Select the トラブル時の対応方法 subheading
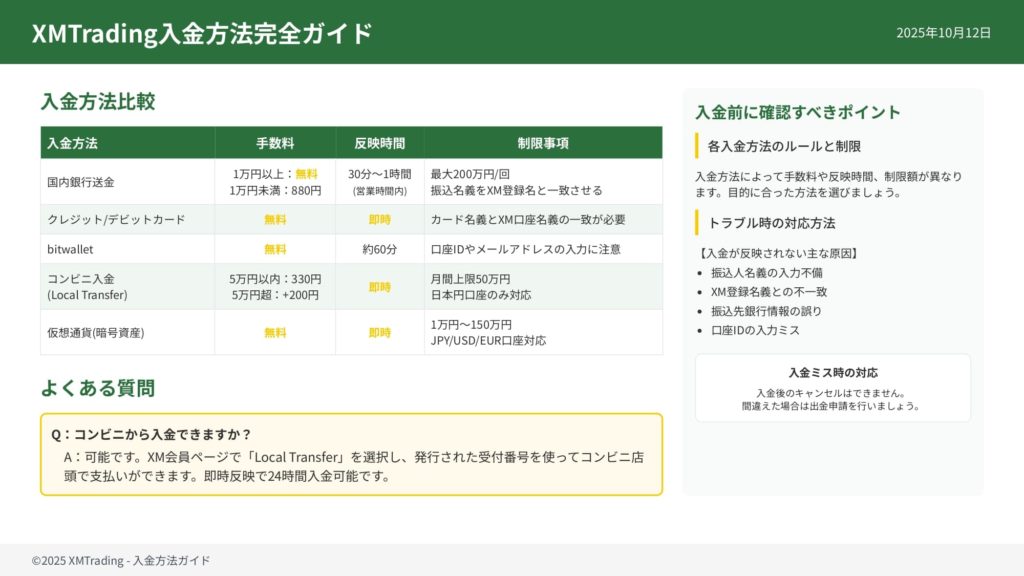 pyautogui.click(x=771, y=223)
